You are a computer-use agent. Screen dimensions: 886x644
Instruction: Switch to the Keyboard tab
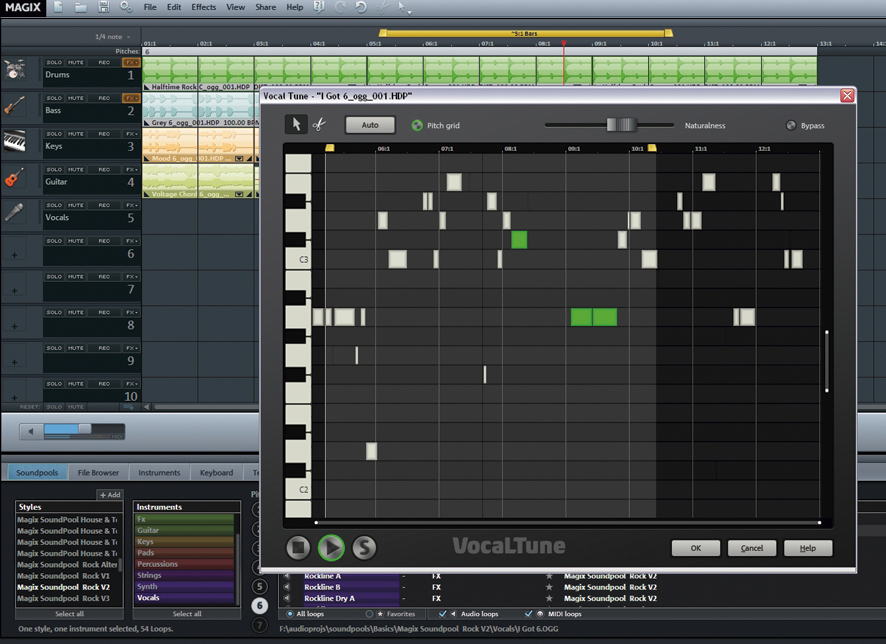coord(216,472)
